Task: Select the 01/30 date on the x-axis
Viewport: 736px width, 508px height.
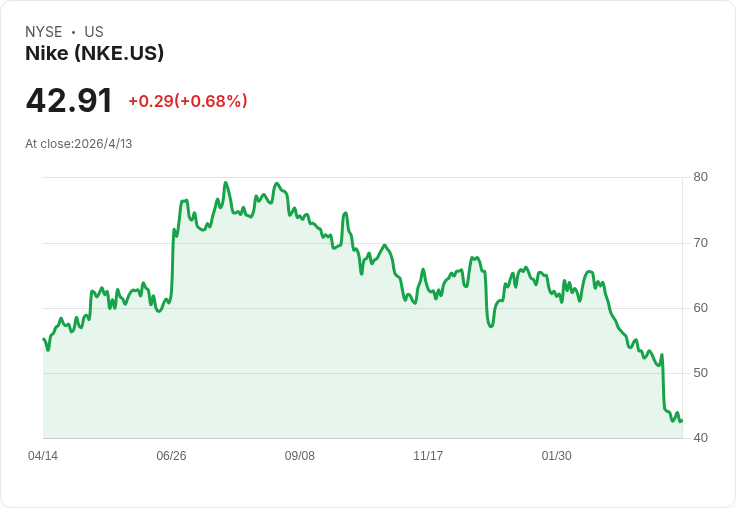Action: coord(557,456)
